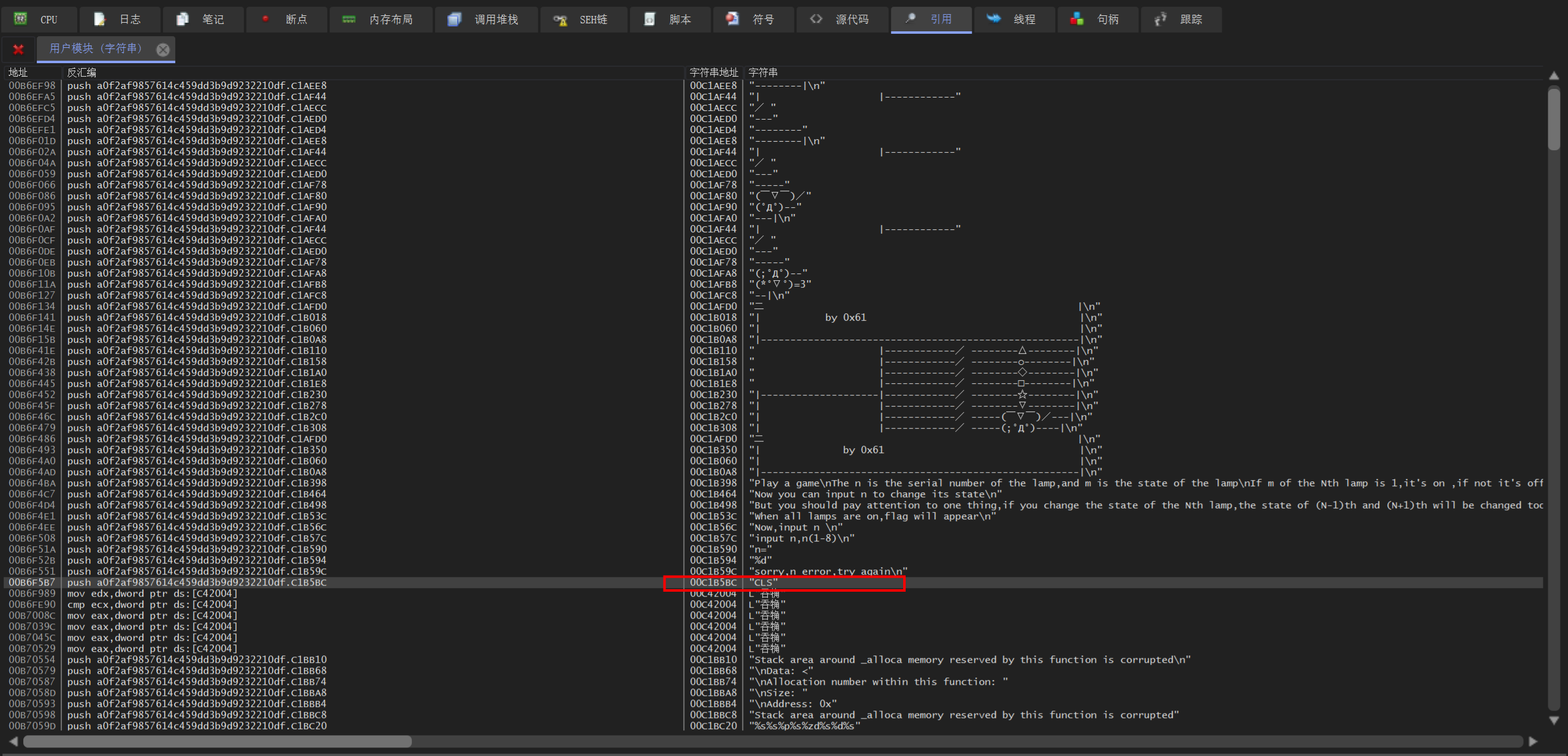Switch to the 源代码 source tab
Viewport: 1568px width, 756px height.
[852, 19]
